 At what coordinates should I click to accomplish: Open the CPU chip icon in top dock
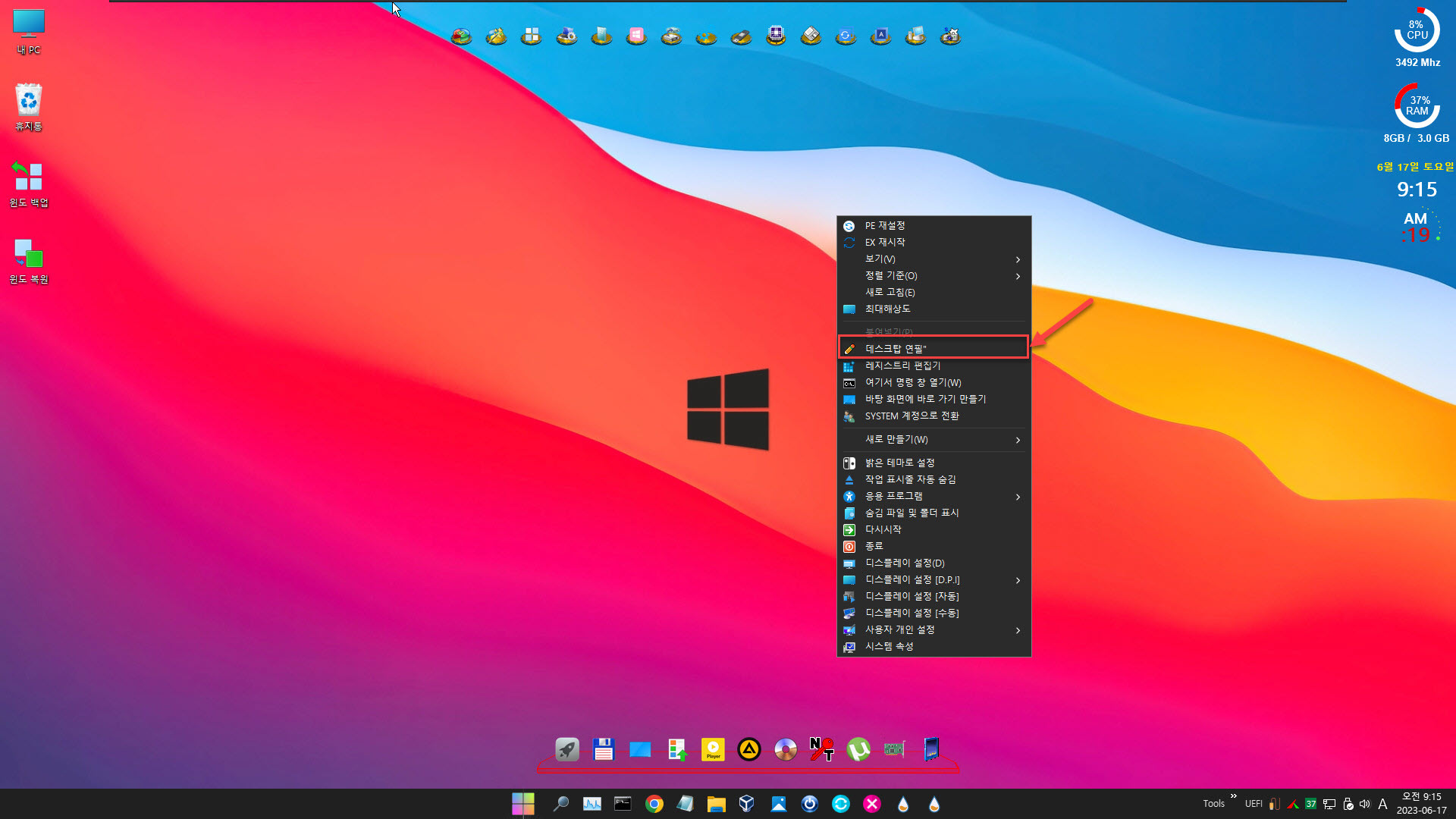click(776, 36)
